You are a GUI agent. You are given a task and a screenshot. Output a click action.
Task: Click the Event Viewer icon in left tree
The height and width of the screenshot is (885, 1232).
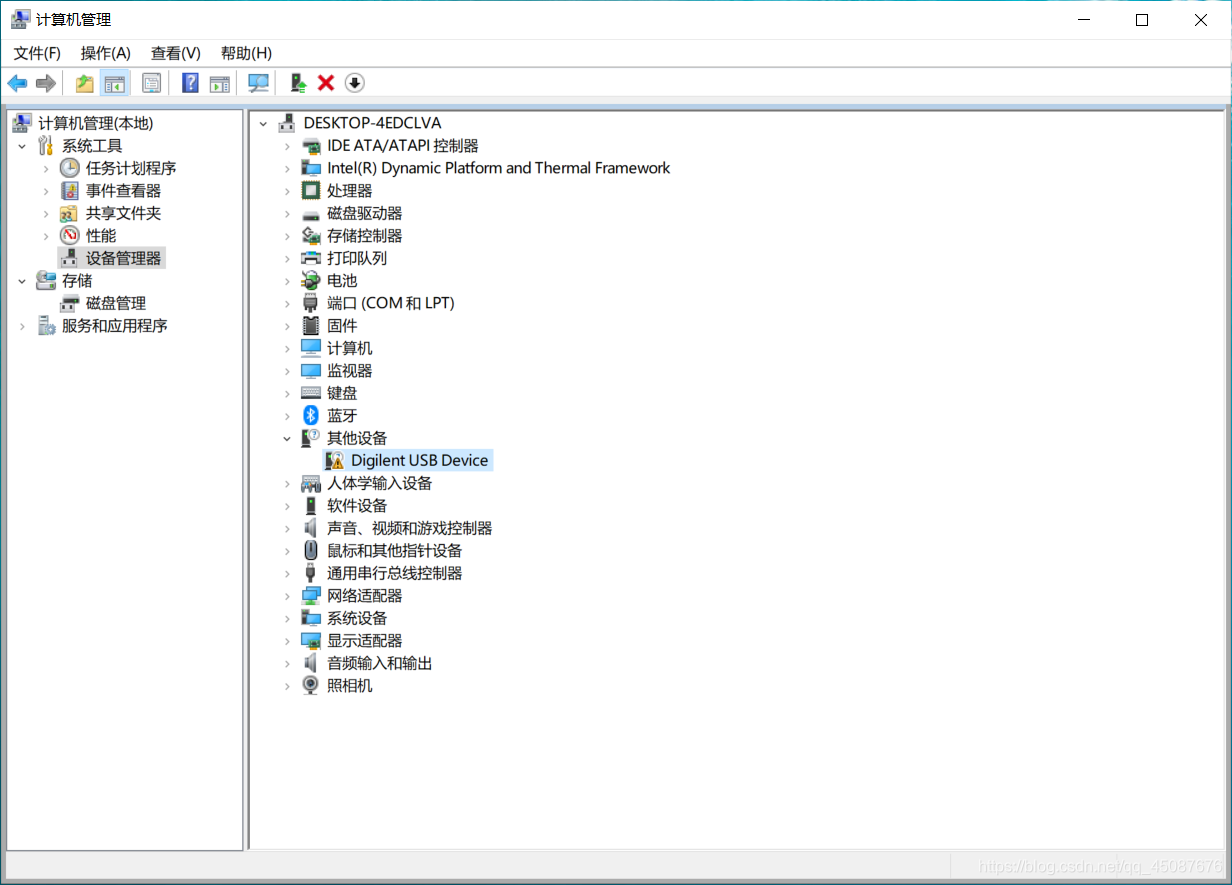click(x=69, y=190)
